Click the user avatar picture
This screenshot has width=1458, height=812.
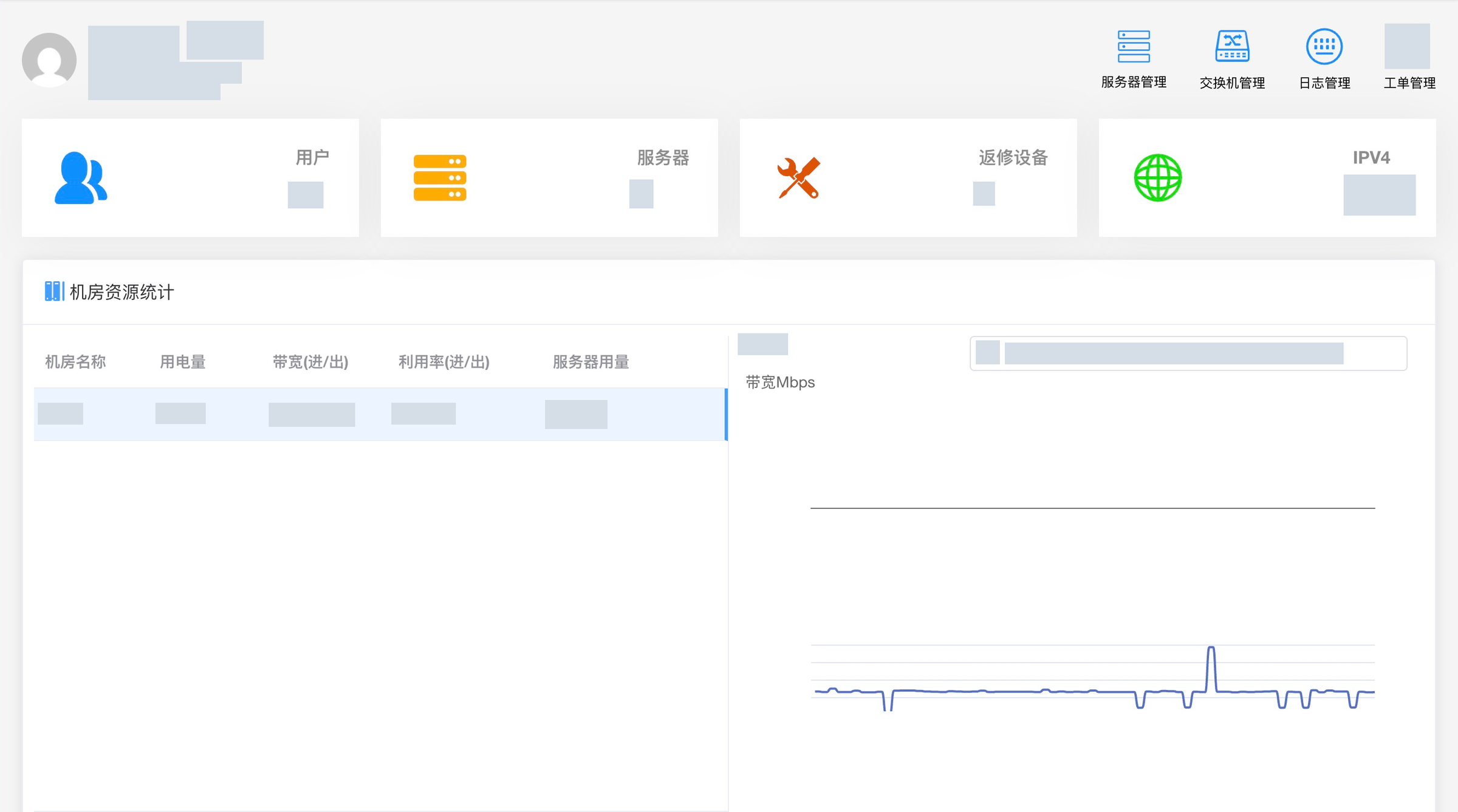pos(49,60)
